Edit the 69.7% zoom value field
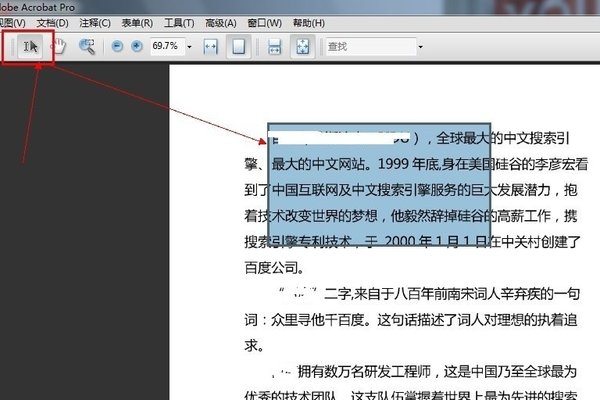 tap(168, 46)
